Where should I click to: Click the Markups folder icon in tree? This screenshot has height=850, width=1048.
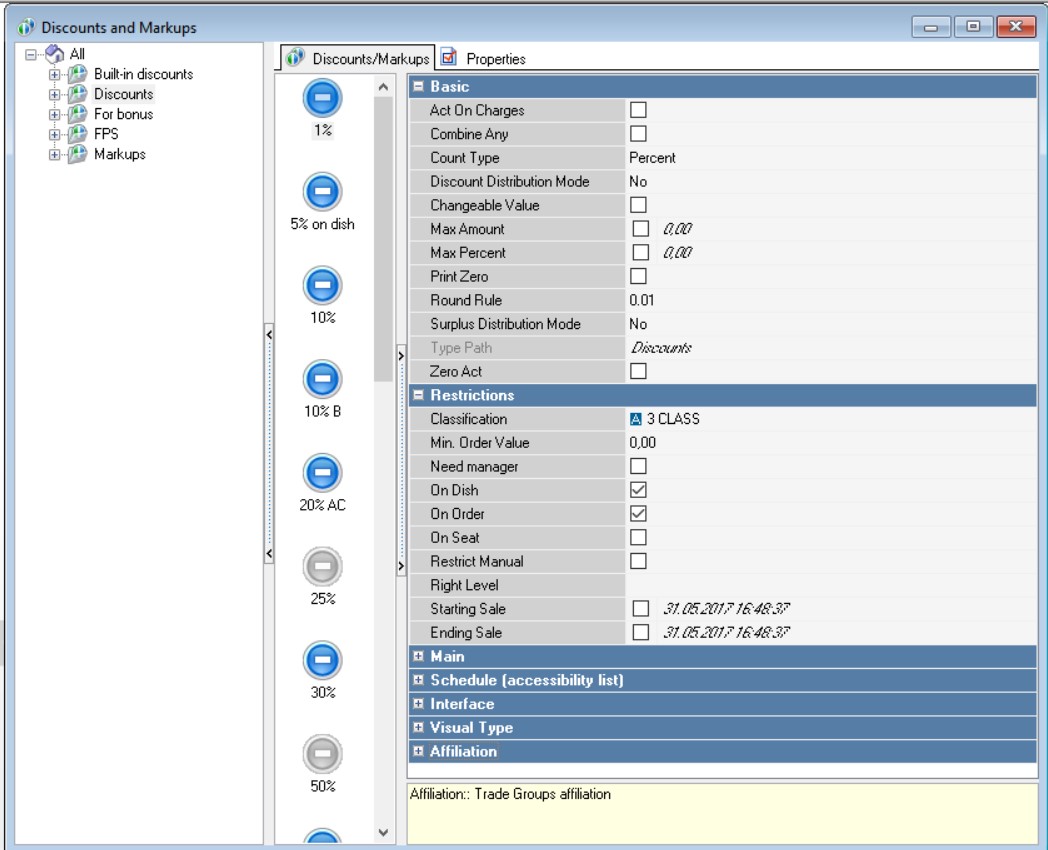pyautogui.click(x=77, y=153)
